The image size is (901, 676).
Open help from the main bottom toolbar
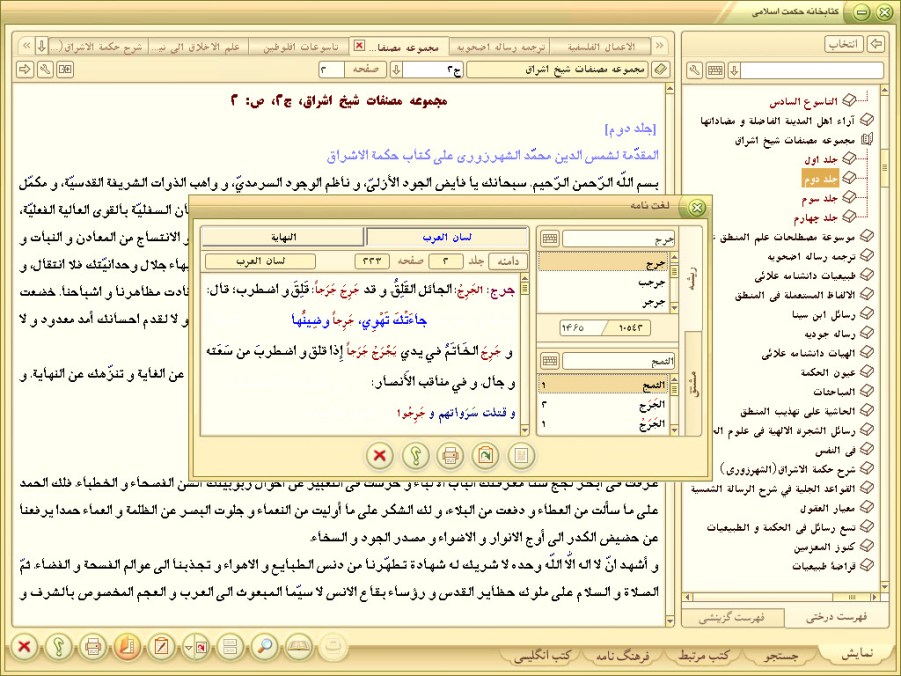pyautogui.click(x=58, y=647)
